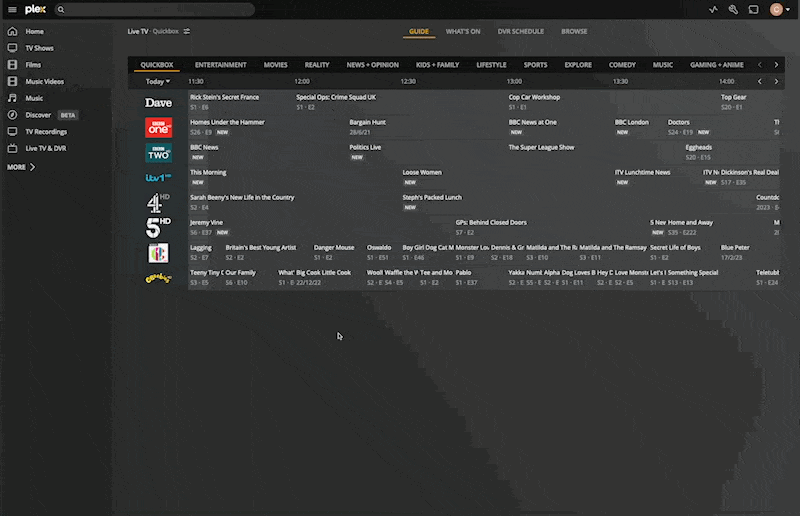Image resolution: width=800 pixels, height=516 pixels.
Task: Select the ENTERTAINMENT category tab
Action: click(220, 65)
